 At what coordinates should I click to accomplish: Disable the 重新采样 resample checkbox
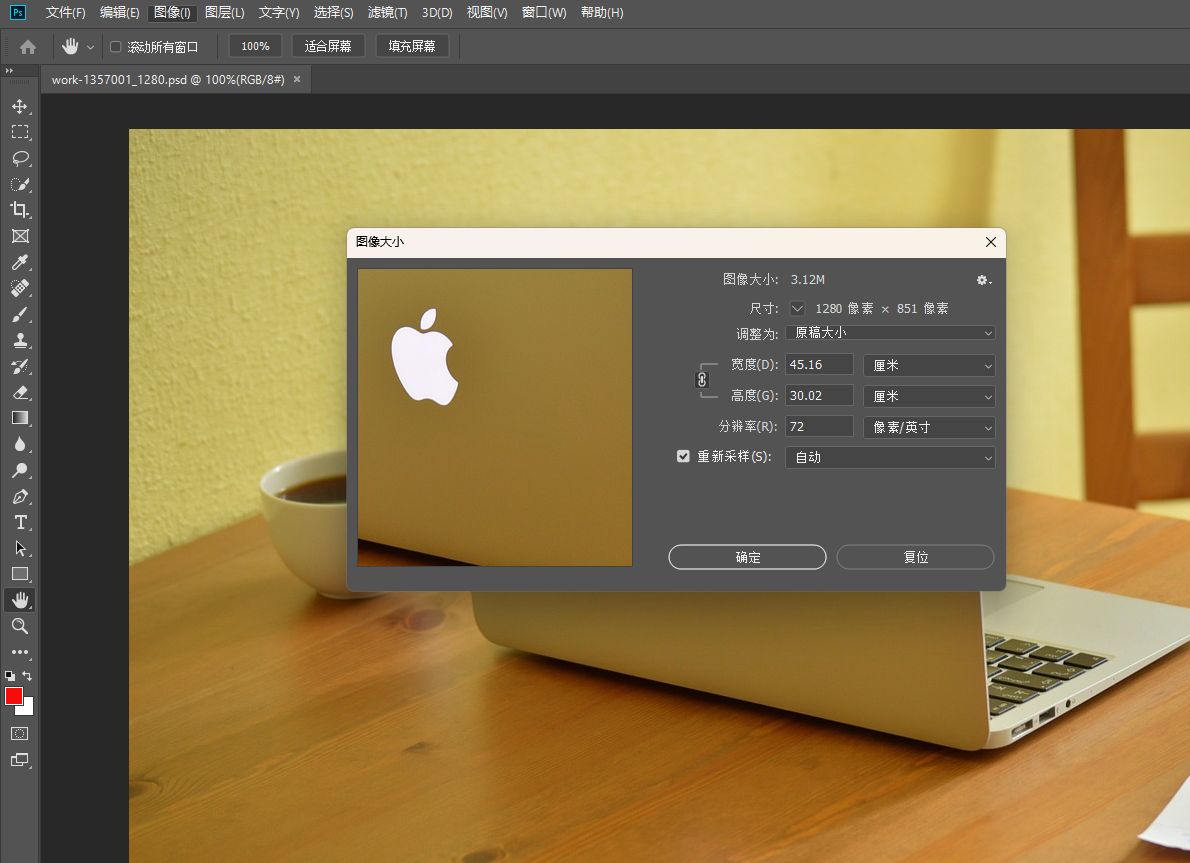coord(684,457)
